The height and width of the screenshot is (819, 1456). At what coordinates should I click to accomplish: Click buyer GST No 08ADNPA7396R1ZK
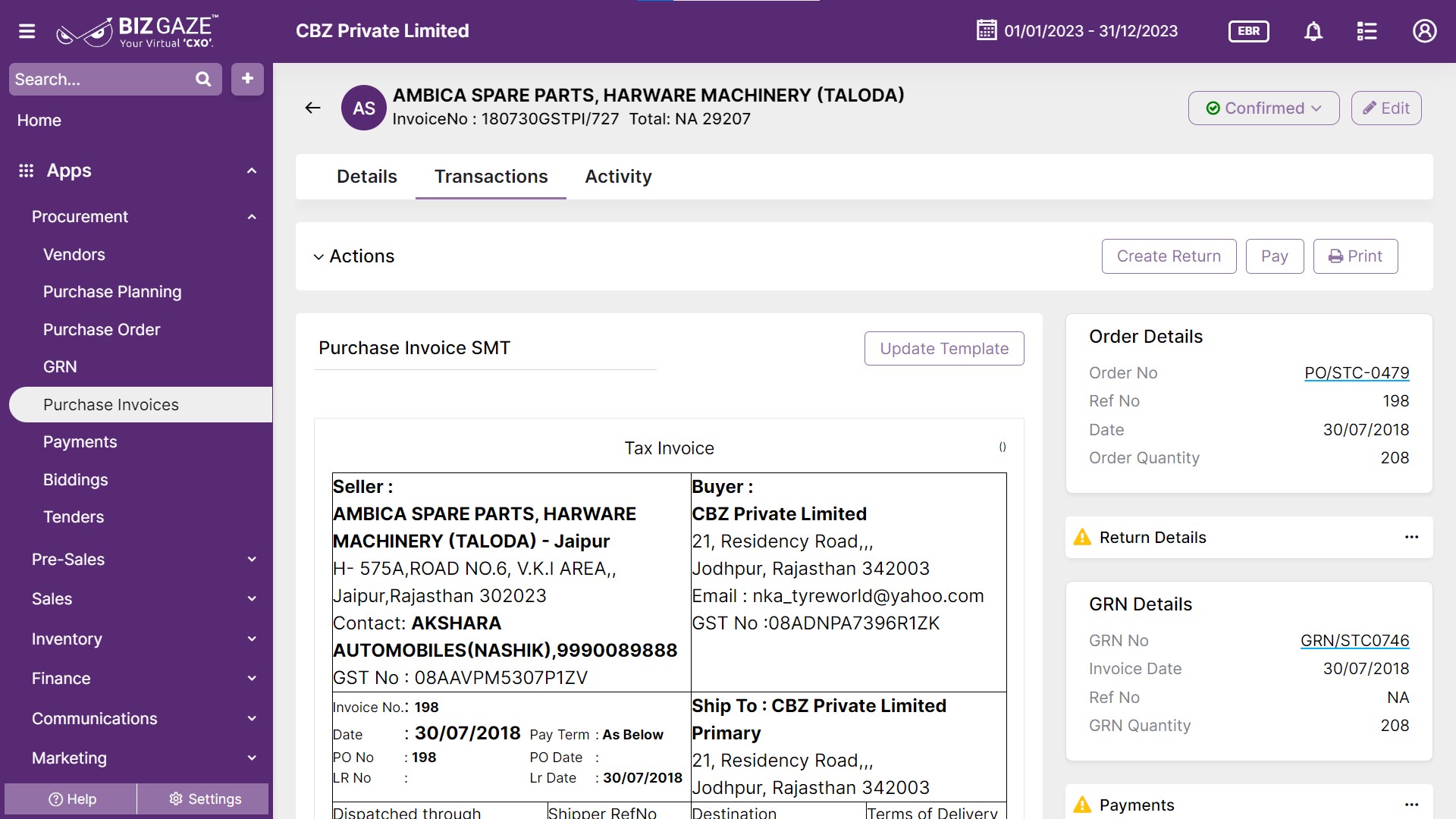coord(854,623)
